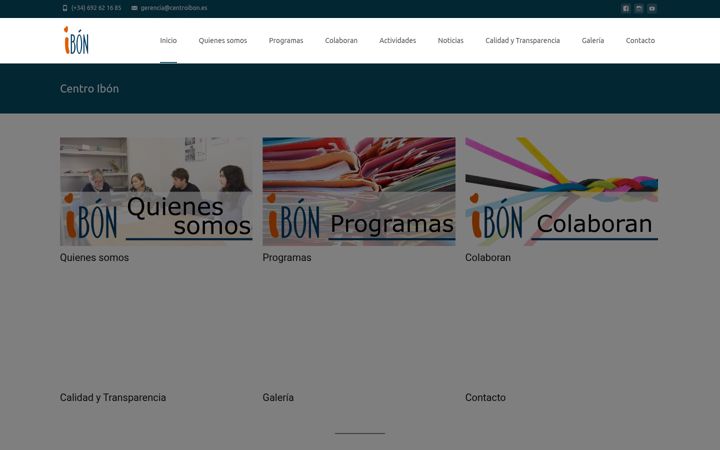This screenshot has width=720, height=450.
Task: Open Quienes somos in navigation bar
Action: (223, 40)
